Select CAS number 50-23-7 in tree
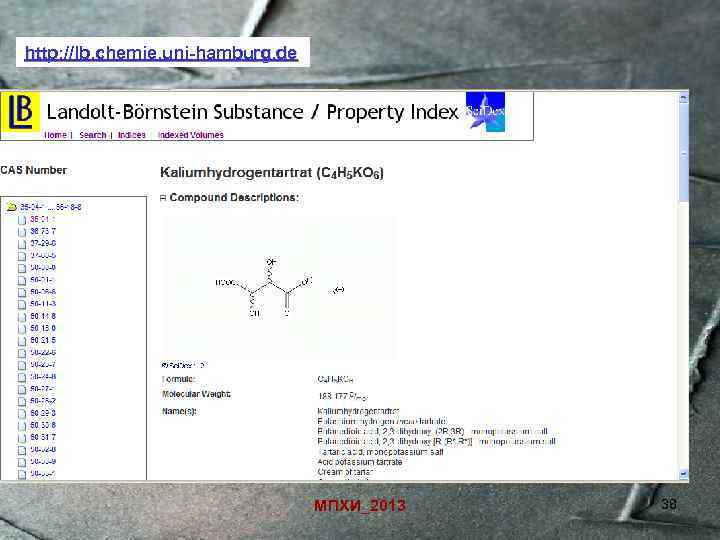This screenshot has height=540, width=720. point(43,364)
